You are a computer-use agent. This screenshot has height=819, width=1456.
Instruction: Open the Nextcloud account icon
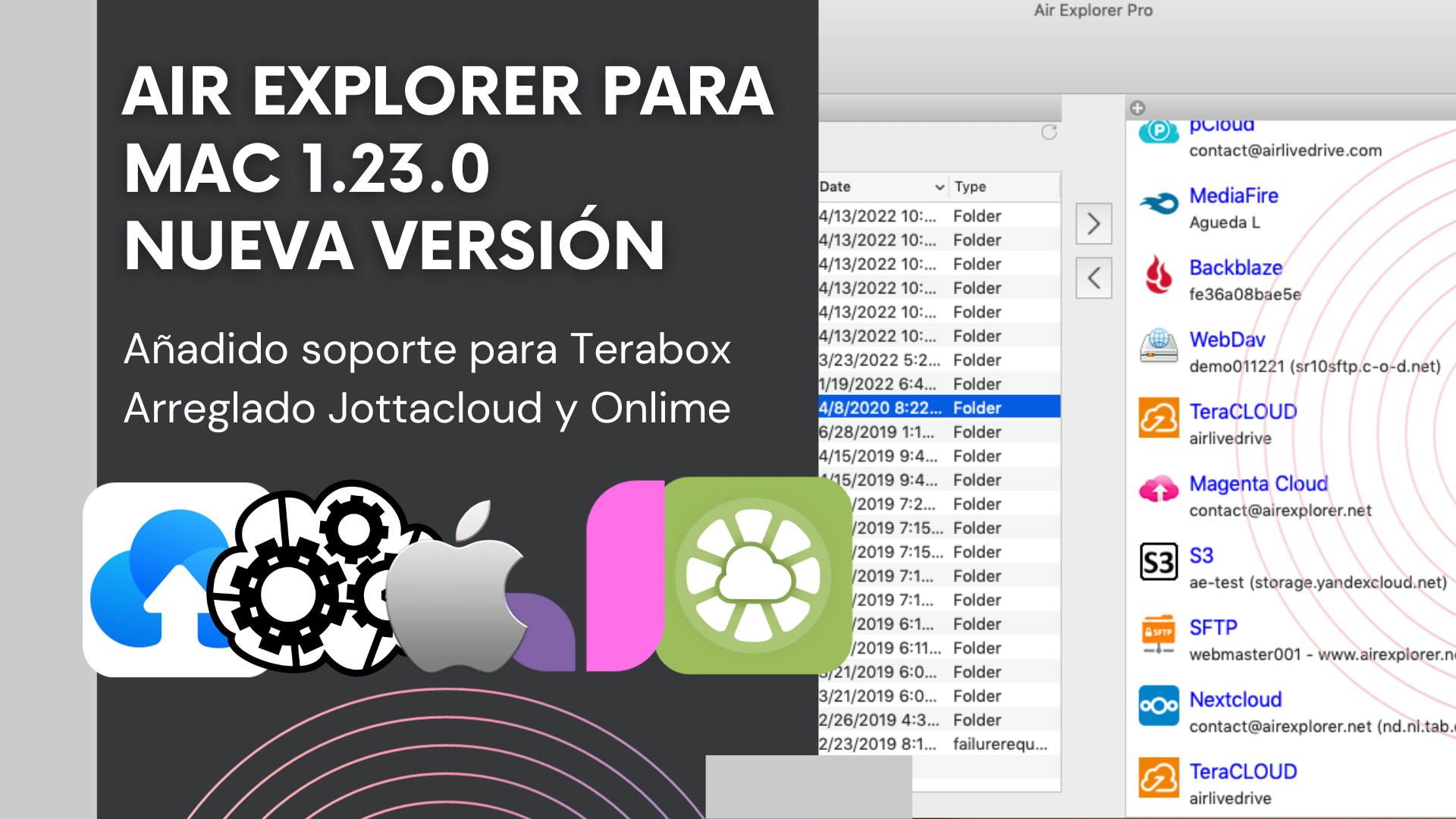[1158, 706]
